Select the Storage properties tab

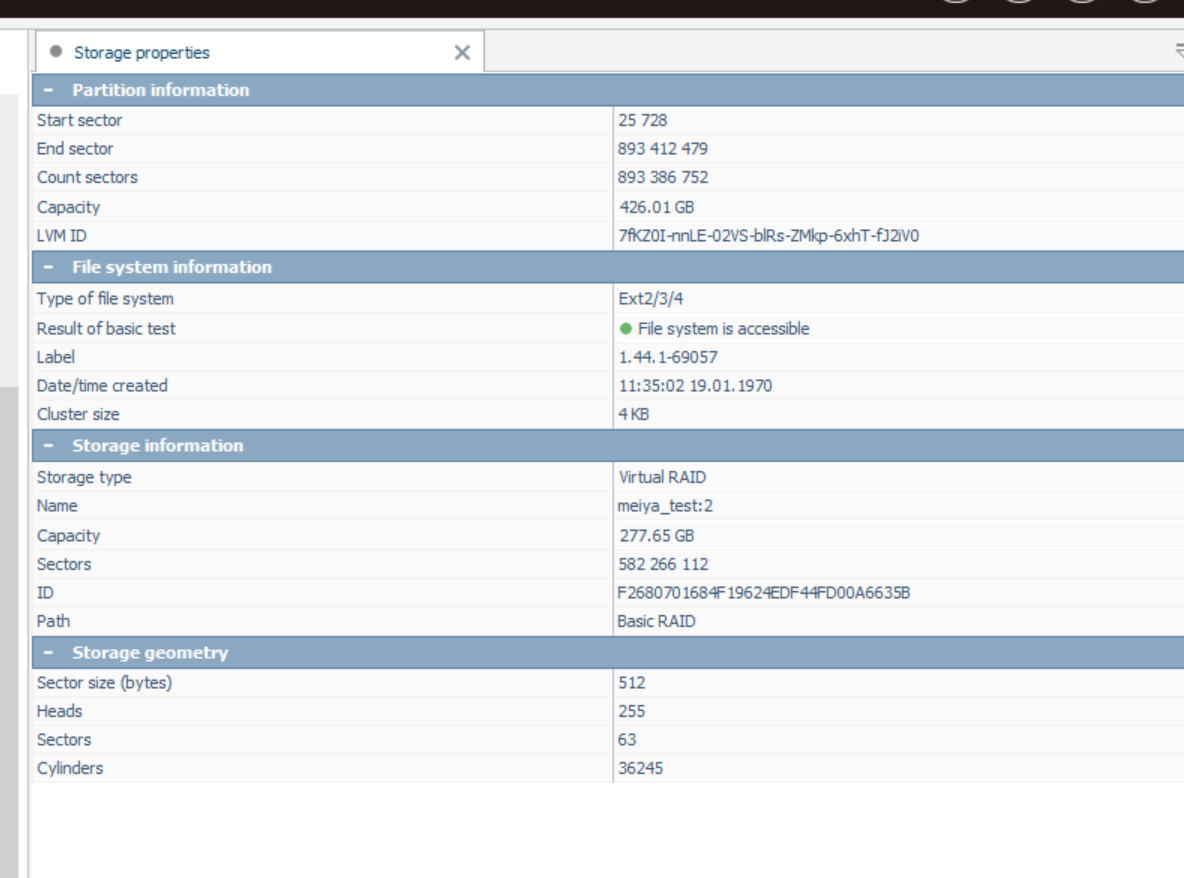point(259,52)
